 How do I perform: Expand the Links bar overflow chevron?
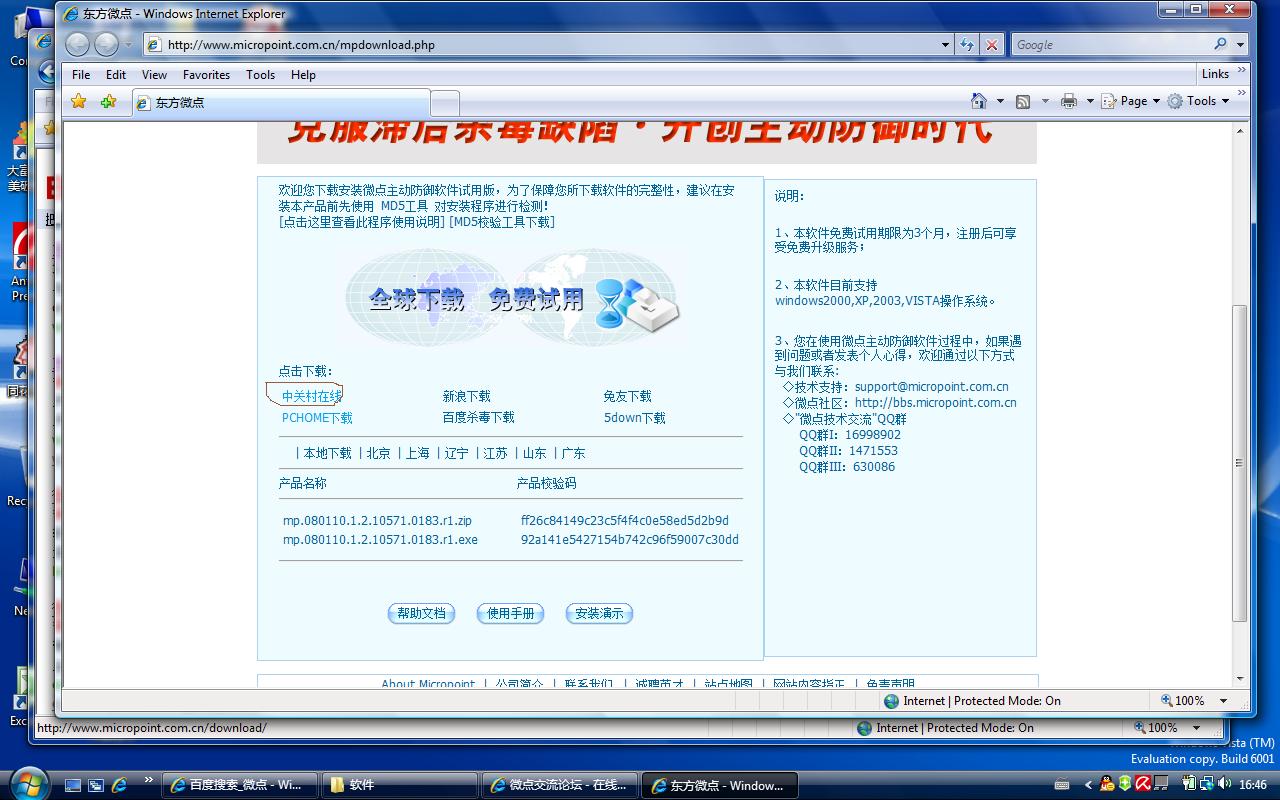pos(1242,71)
